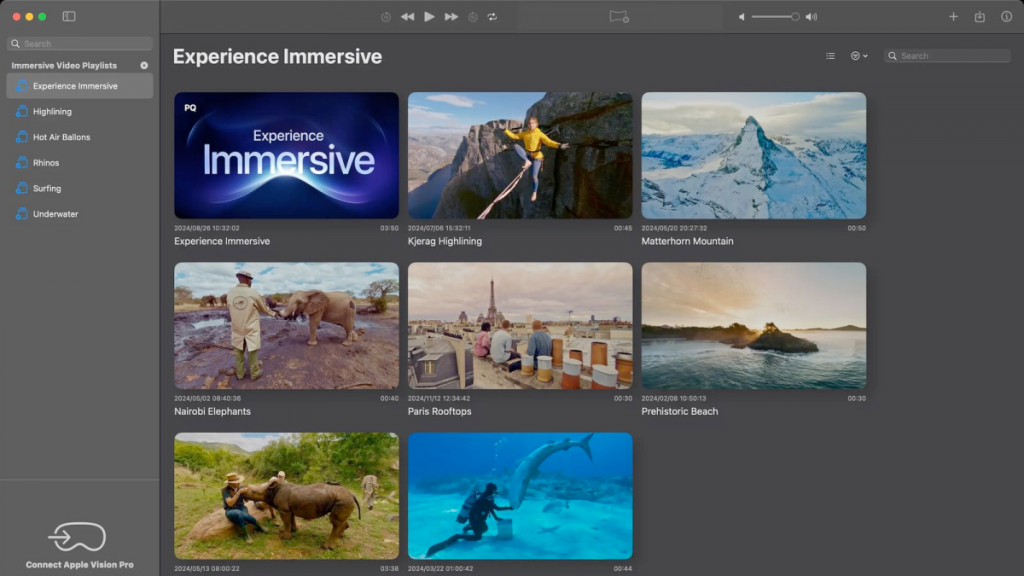Toggle the sidebar visibility control
Screen dimensions: 1024x576
70,16
